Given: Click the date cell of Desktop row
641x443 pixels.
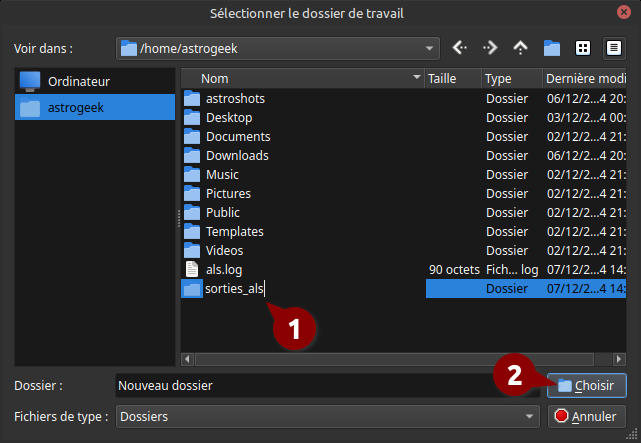Looking at the screenshot, I should [x=586, y=118].
